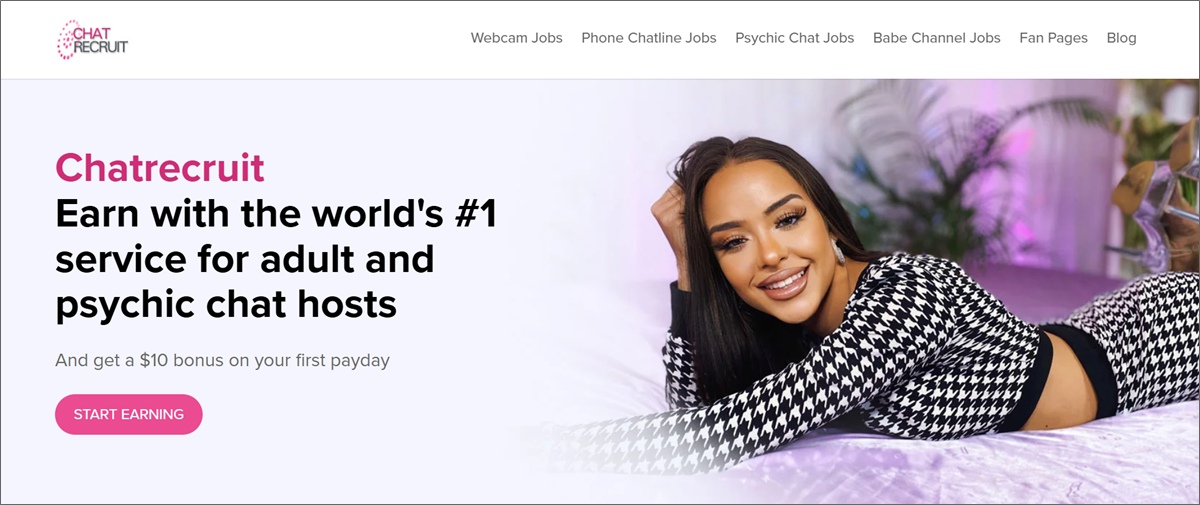1200x505 pixels.
Task: Go to Phone Chatline Jobs
Action: [x=649, y=38]
